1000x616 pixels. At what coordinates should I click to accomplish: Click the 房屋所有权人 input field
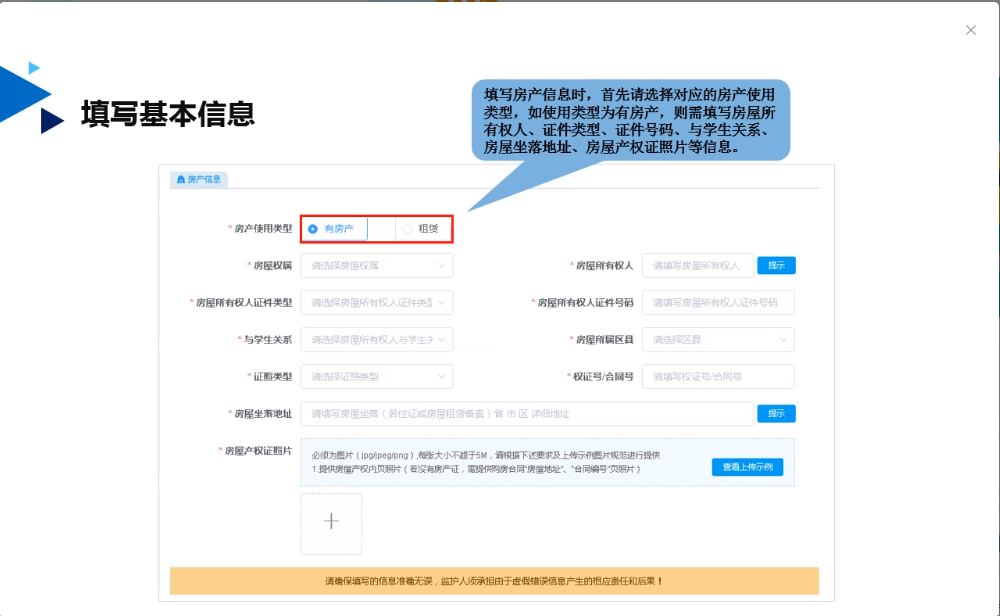click(x=697, y=266)
